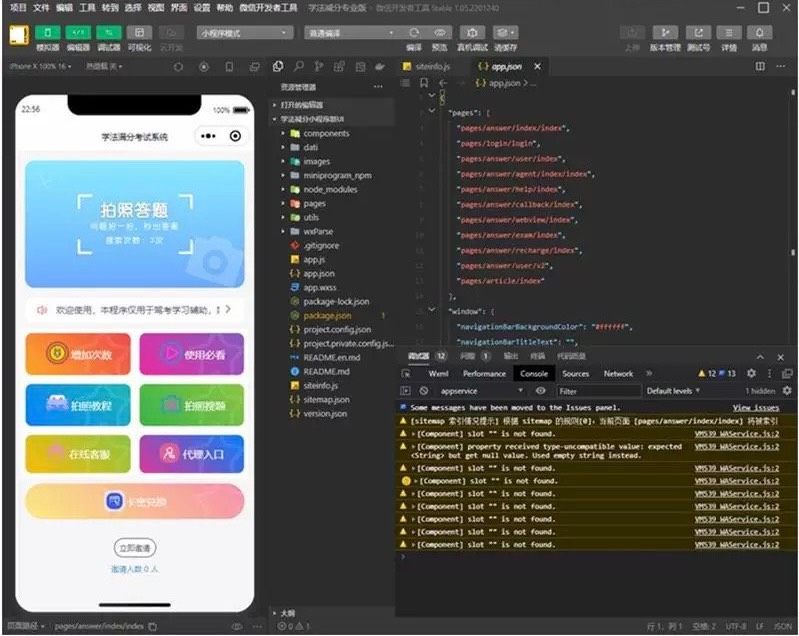Open the 小程序模式 mode dropdown

[x=245, y=33]
